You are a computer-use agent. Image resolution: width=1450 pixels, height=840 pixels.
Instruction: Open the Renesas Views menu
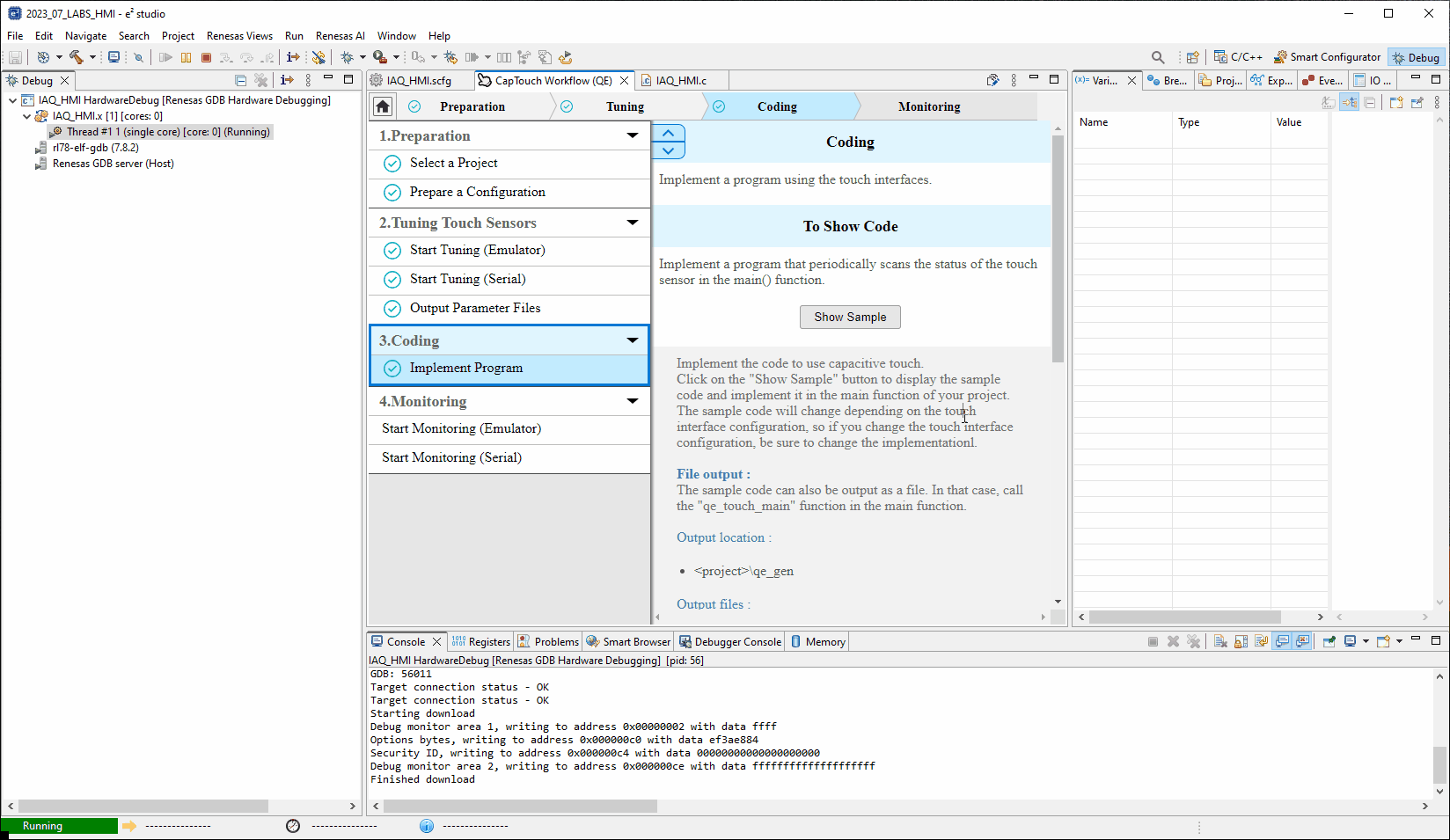[239, 36]
